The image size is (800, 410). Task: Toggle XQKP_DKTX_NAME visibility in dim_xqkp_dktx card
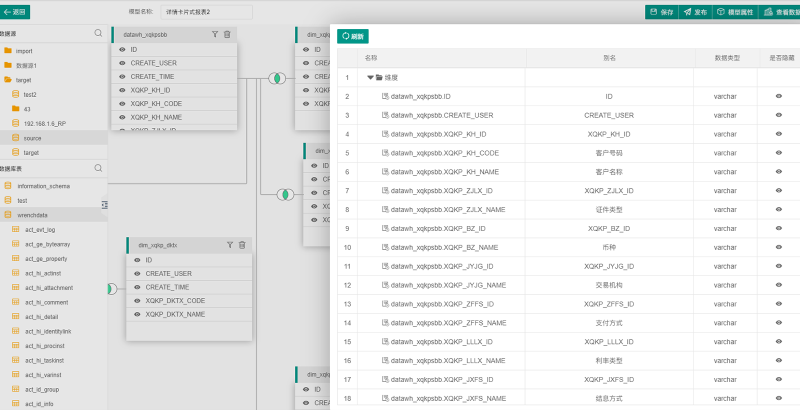tap(137, 314)
